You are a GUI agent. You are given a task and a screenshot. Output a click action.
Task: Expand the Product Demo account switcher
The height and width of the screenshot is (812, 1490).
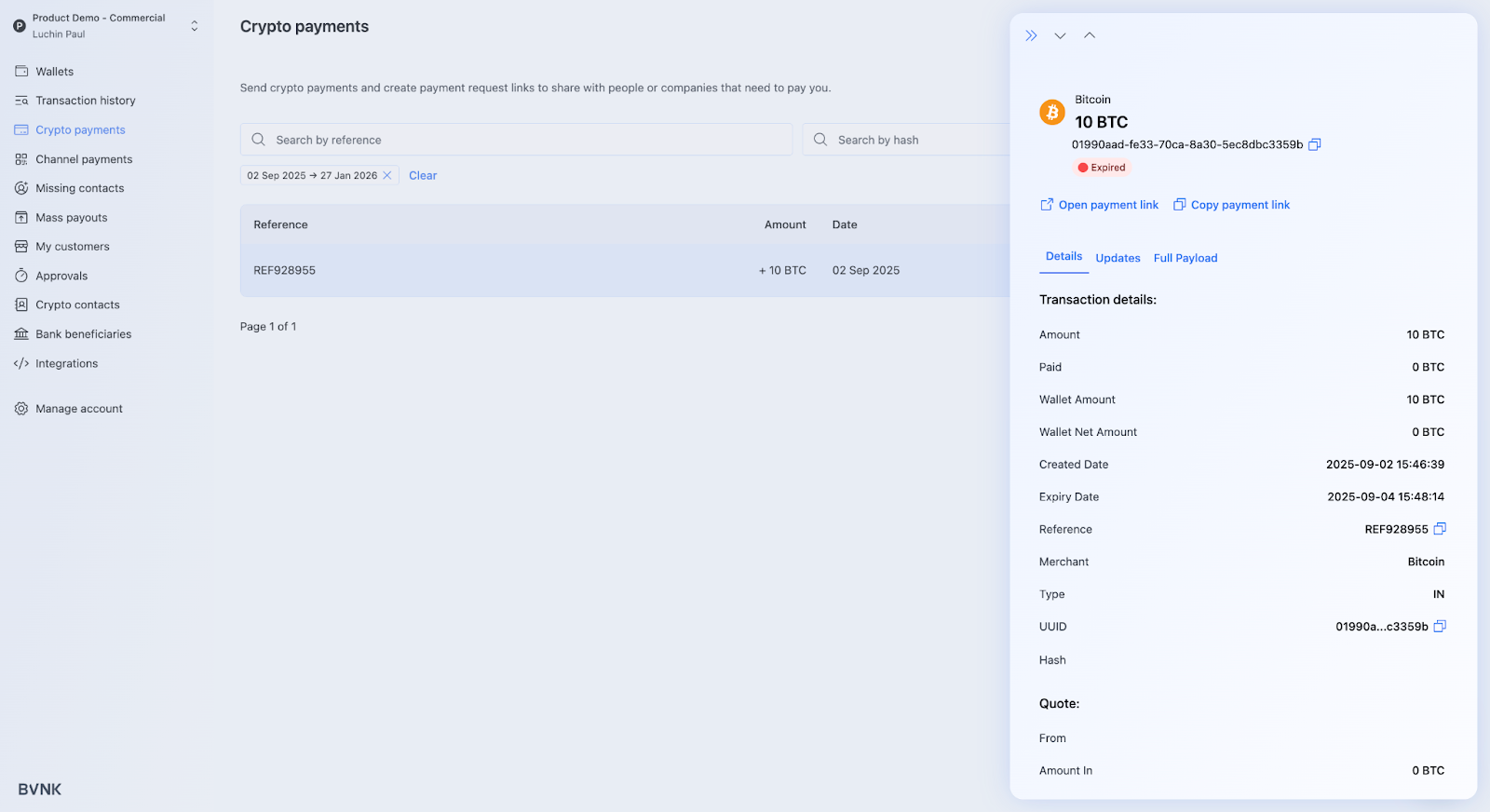(x=194, y=26)
